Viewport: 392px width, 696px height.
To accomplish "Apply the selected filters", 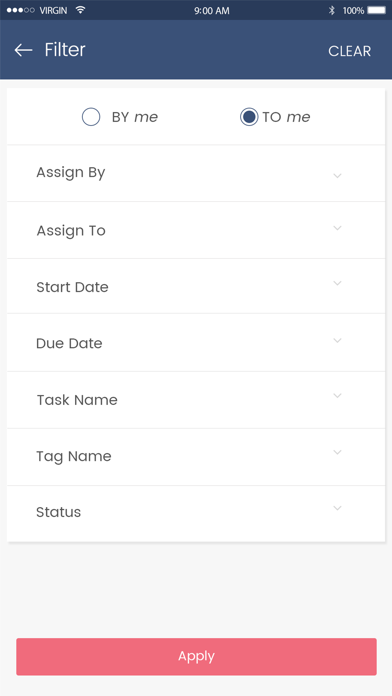I will 196,656.
